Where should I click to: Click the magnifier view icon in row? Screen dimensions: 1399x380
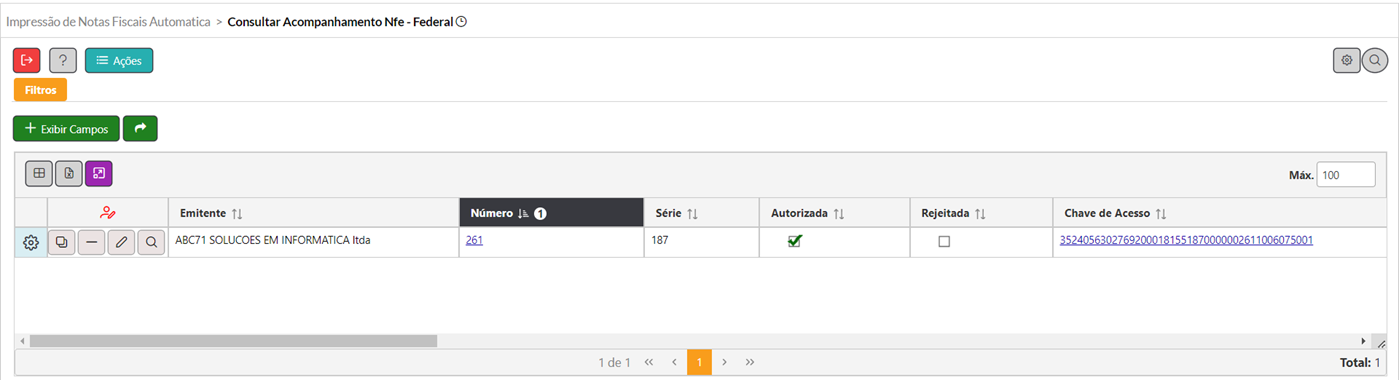[151, 242]
